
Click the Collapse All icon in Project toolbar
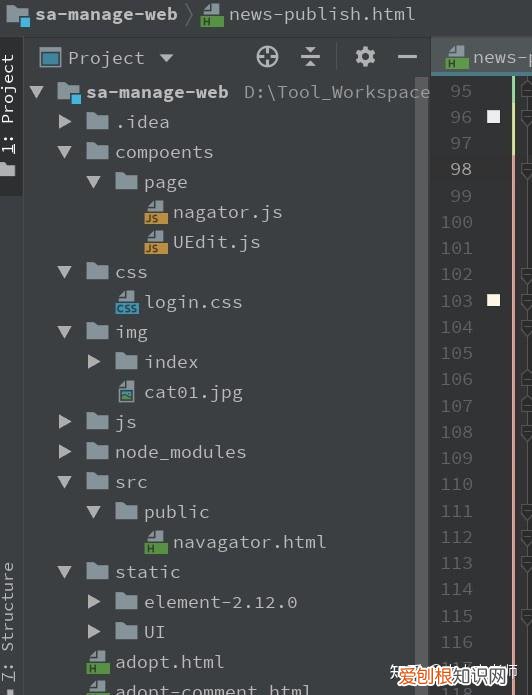[310, 57]
